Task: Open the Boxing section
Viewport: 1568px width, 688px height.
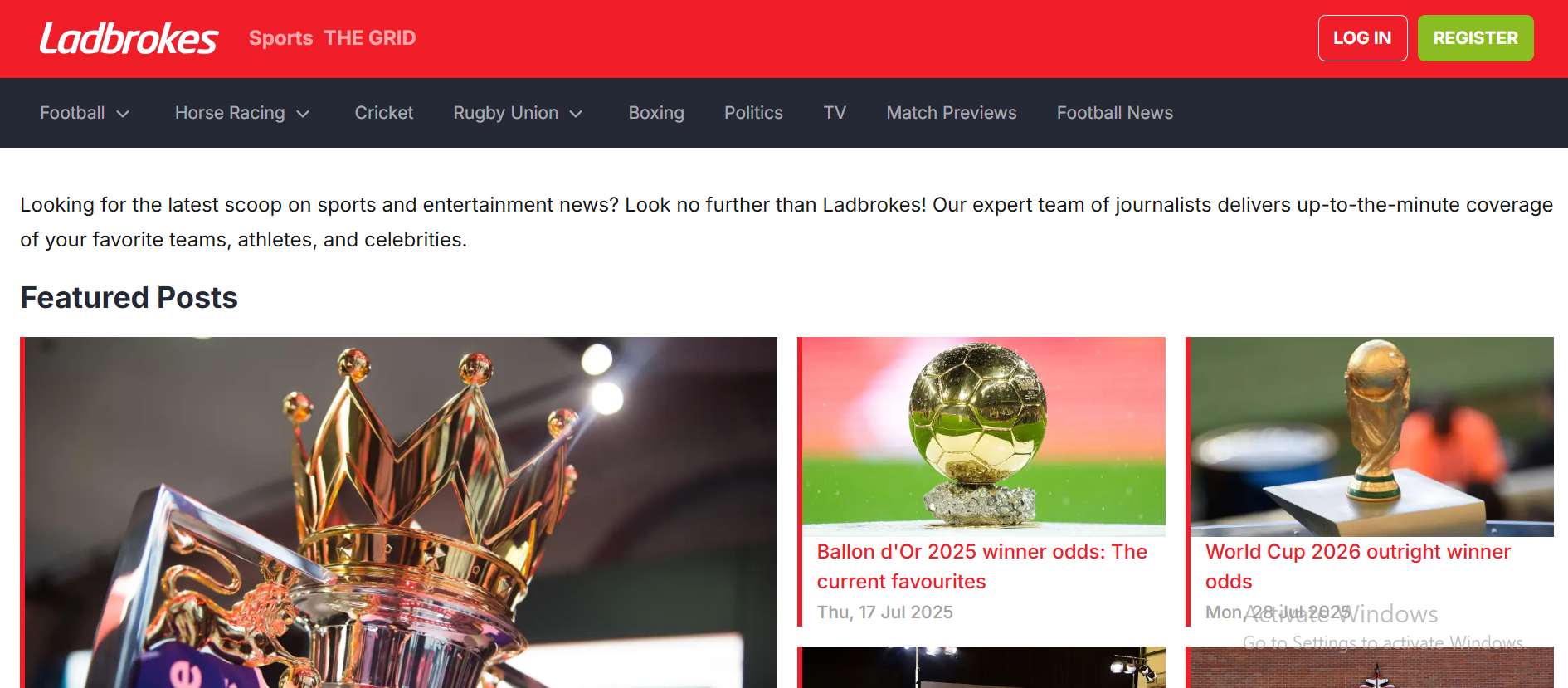Action: (x=656, y=113)
